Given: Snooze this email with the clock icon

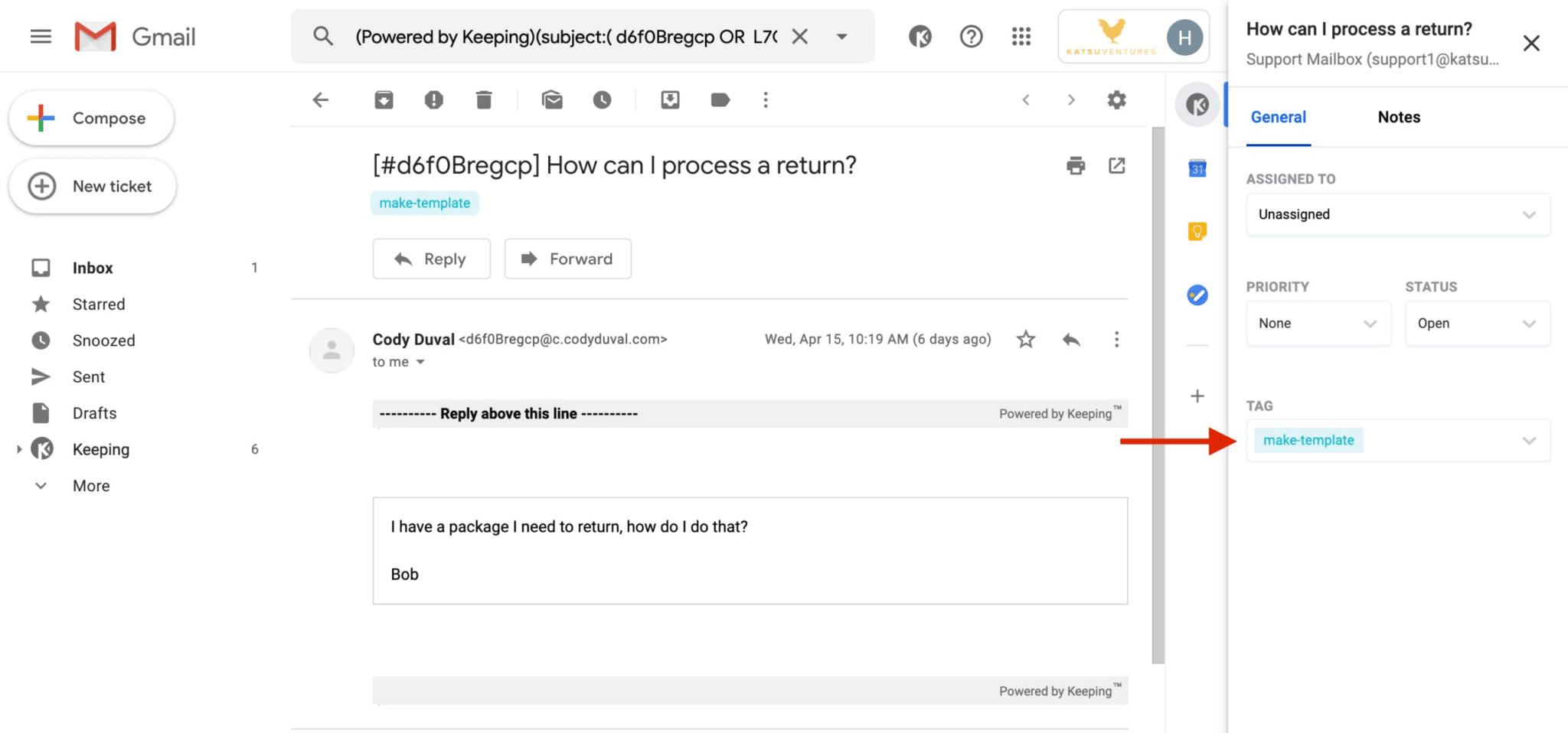Looking at the screenshot, I should [x=602, y=100].
